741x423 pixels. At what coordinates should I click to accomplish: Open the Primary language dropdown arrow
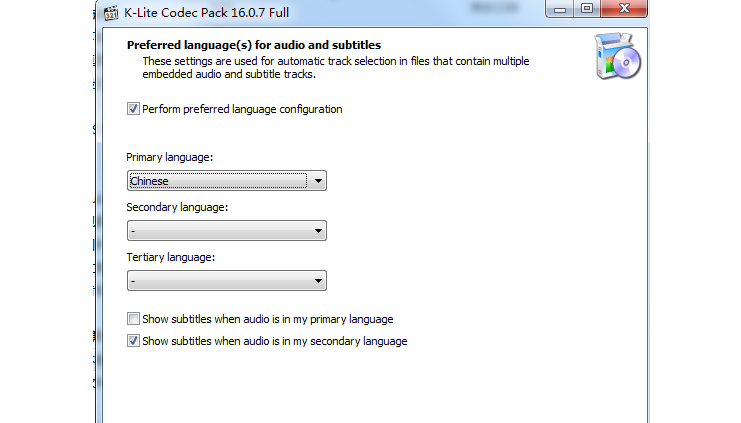318,181
